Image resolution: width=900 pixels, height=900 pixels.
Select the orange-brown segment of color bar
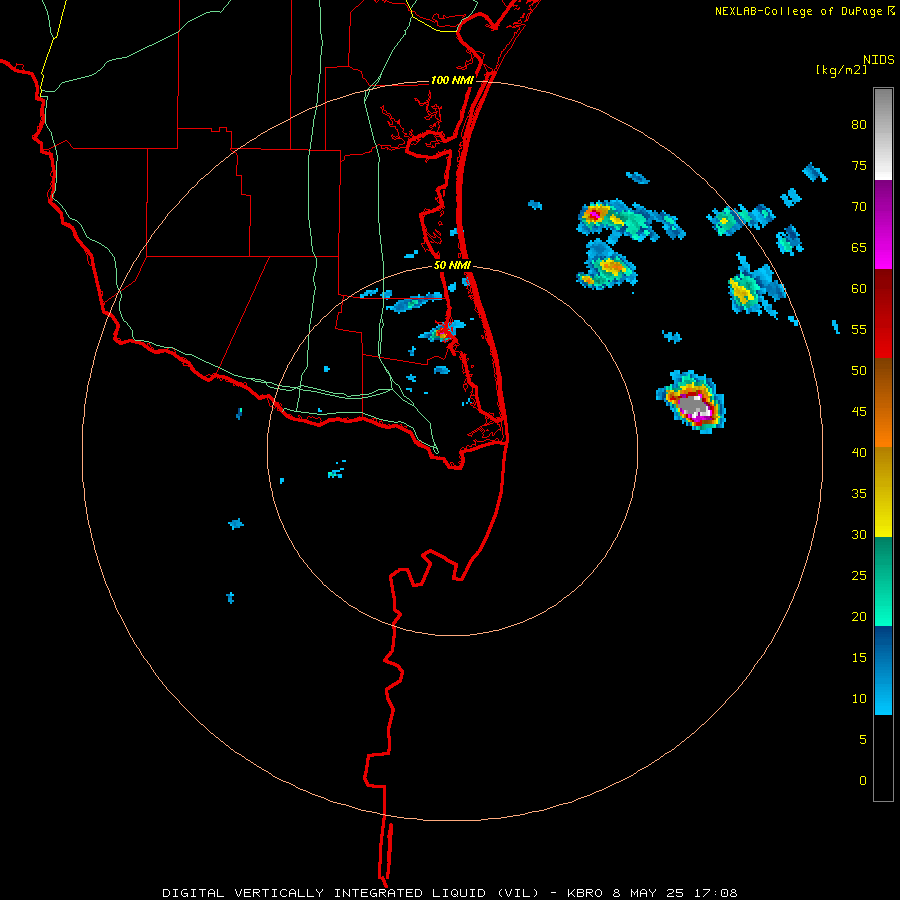click(x=883, y=402)
